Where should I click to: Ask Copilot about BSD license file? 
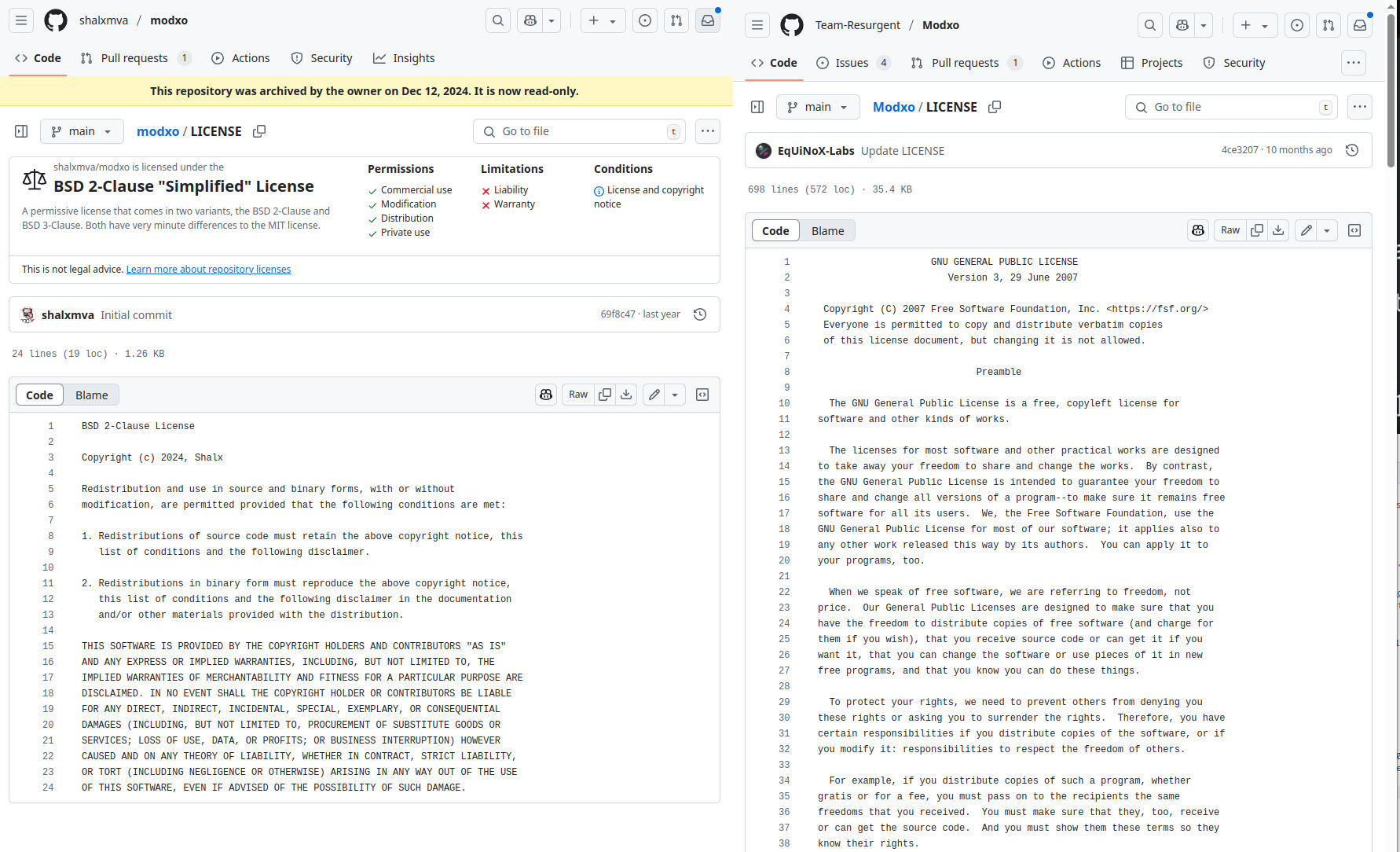click(546, 395)
